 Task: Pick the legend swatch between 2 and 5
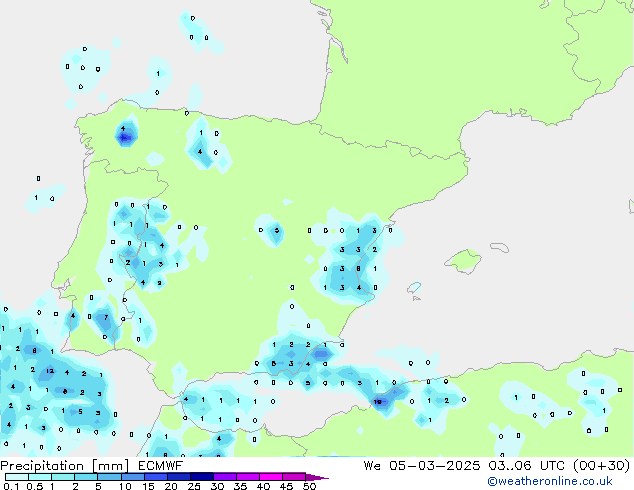click(86, 477)
